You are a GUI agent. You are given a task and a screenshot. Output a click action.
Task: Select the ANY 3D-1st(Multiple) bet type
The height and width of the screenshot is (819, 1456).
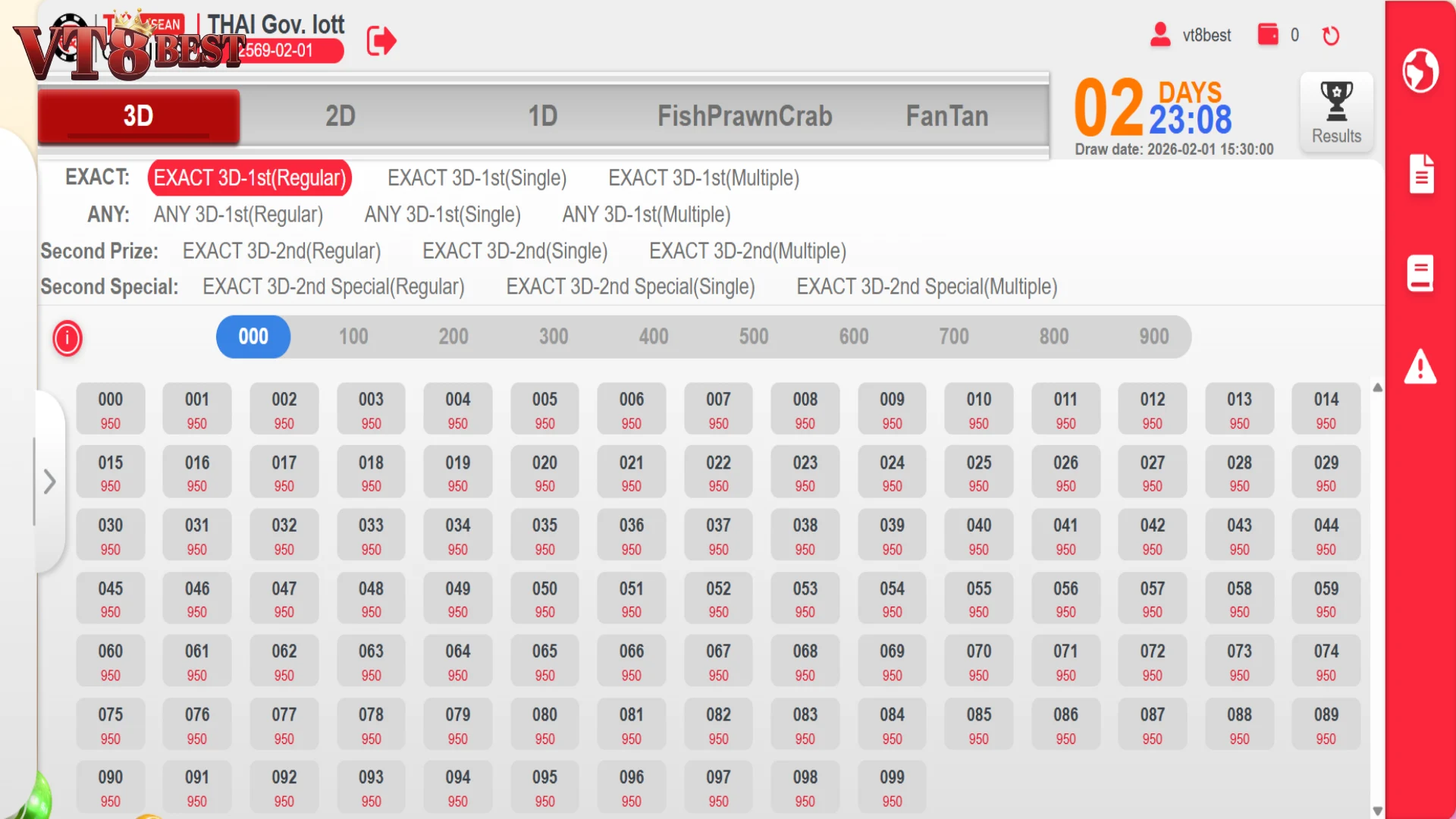click(646, 215)
